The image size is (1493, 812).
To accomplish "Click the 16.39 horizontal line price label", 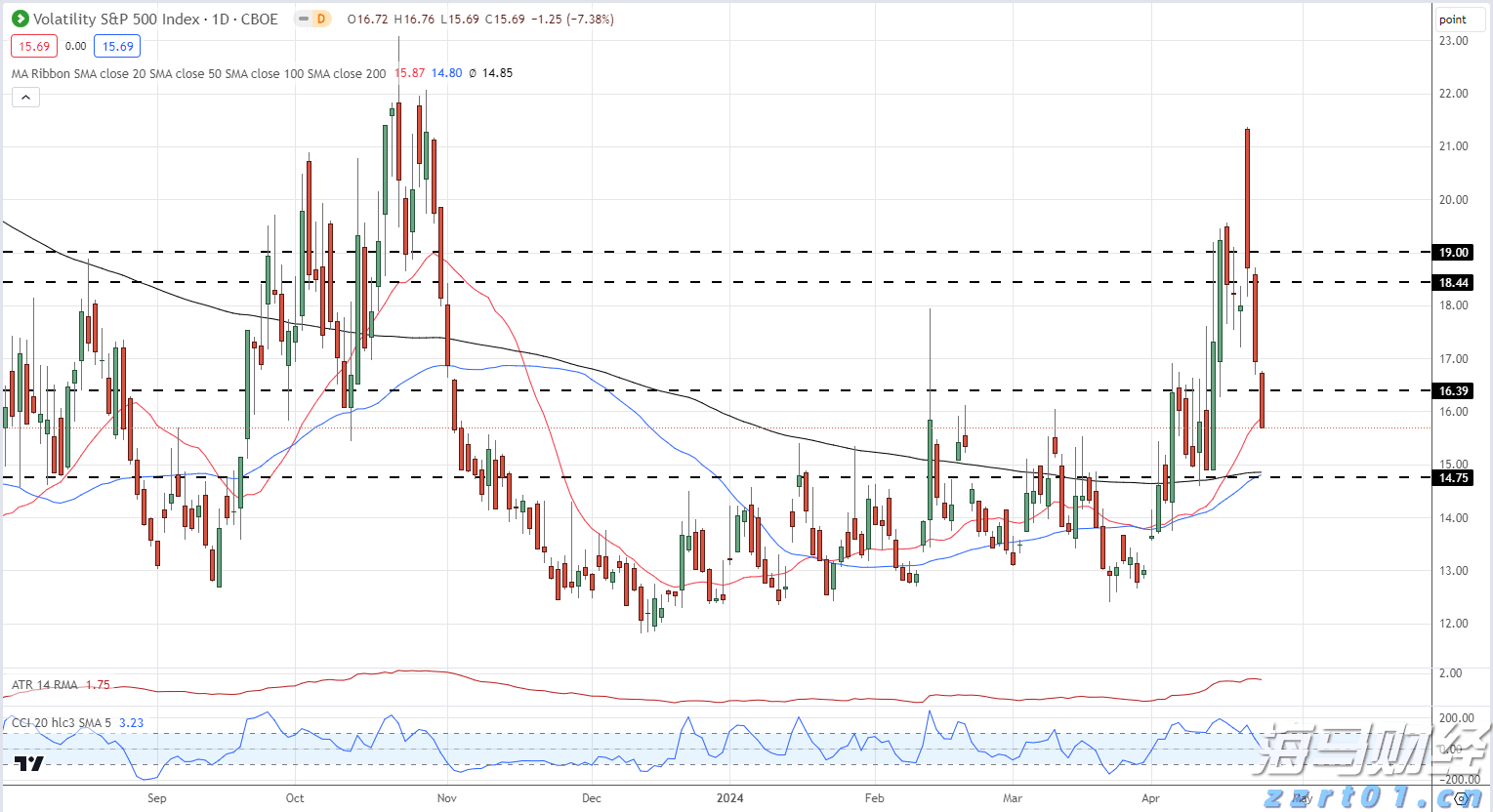I will click(x=1453, y=390).
